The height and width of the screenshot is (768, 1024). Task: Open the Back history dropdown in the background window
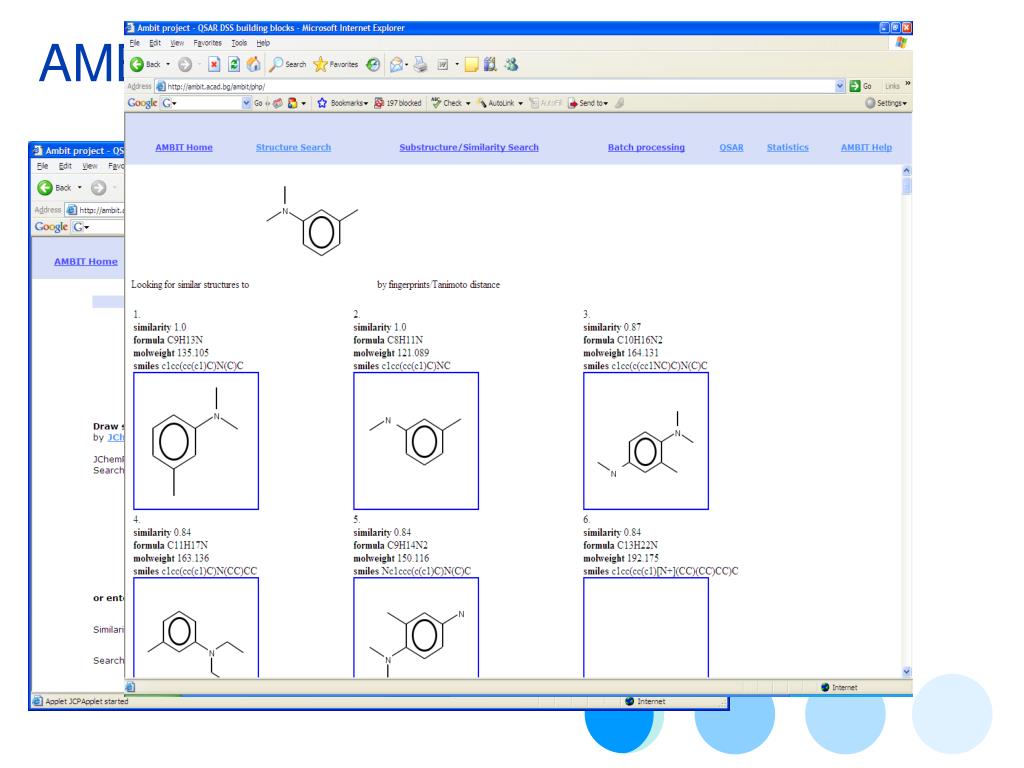[x=80, y=187]
